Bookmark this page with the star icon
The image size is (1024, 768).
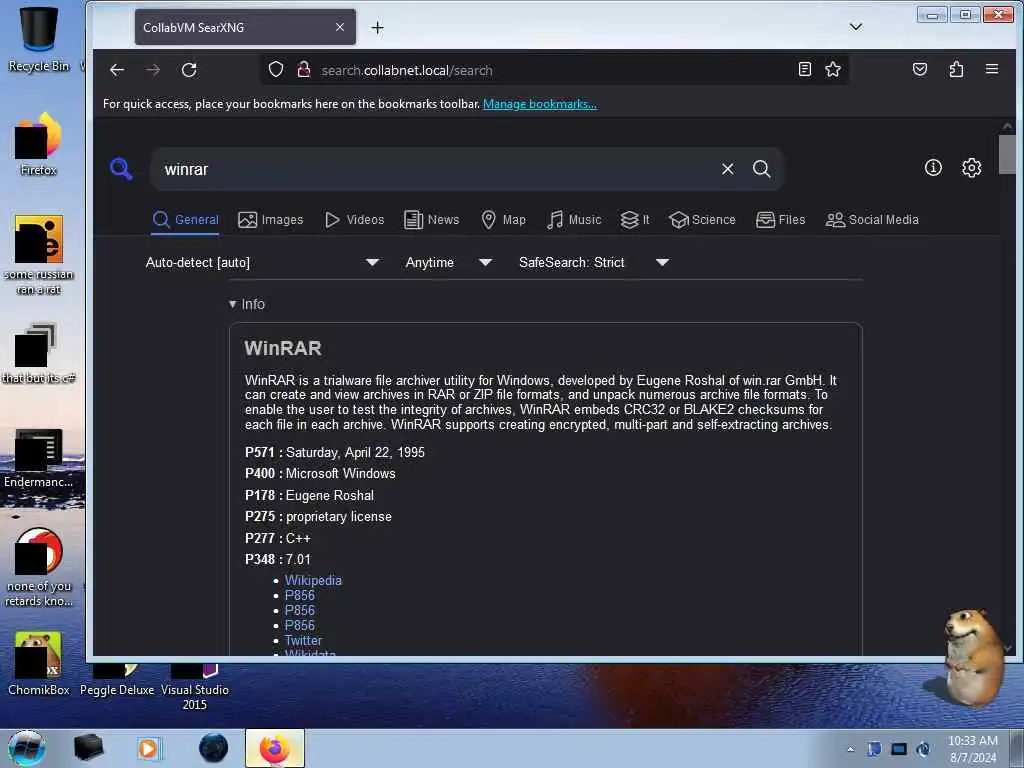[x=833, y=69]
